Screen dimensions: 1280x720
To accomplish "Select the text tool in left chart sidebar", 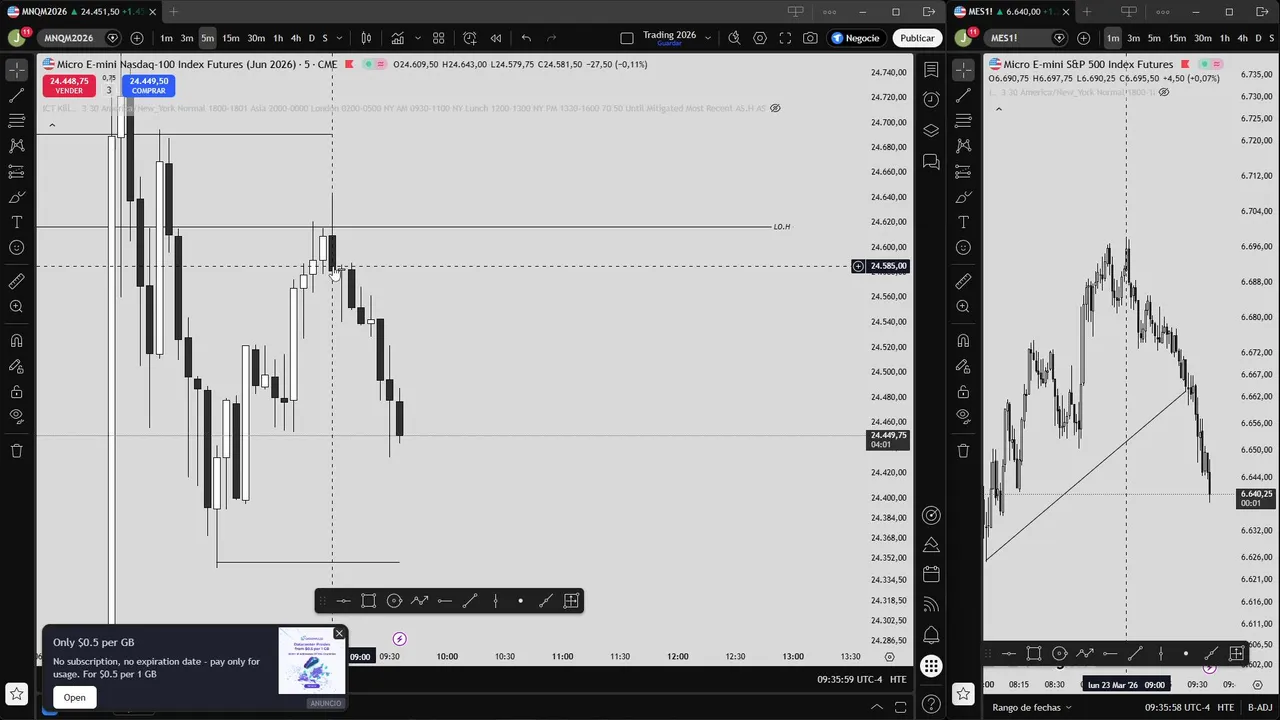I will [16, 222].
